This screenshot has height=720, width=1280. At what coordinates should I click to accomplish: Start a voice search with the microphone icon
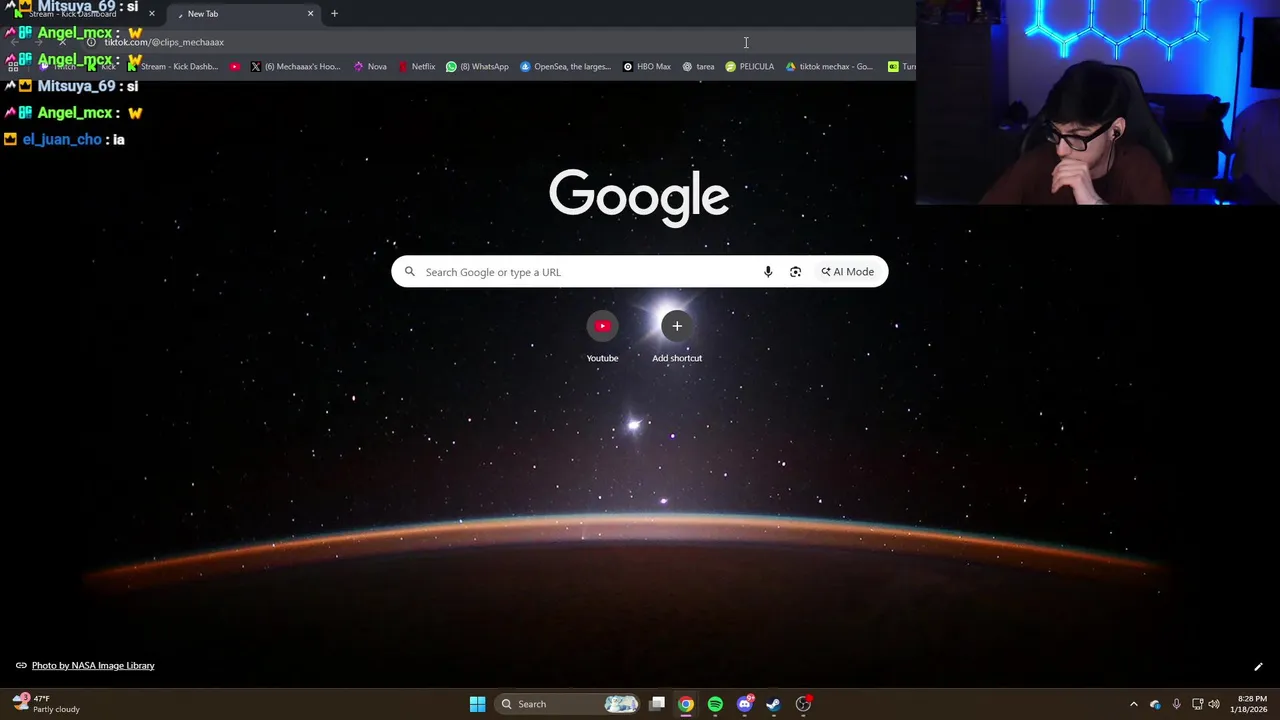[x=768, y=272]
